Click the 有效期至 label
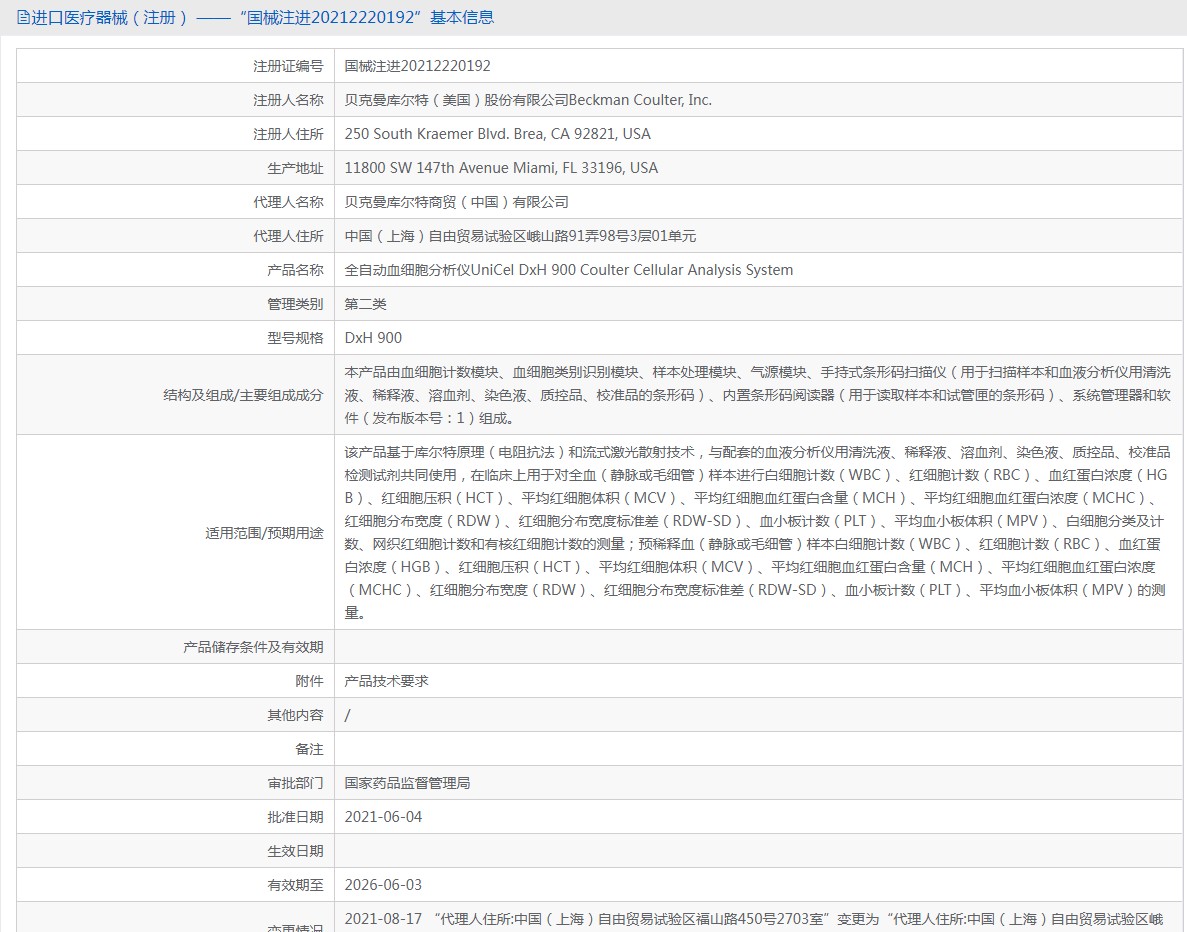 coord(295,886)
